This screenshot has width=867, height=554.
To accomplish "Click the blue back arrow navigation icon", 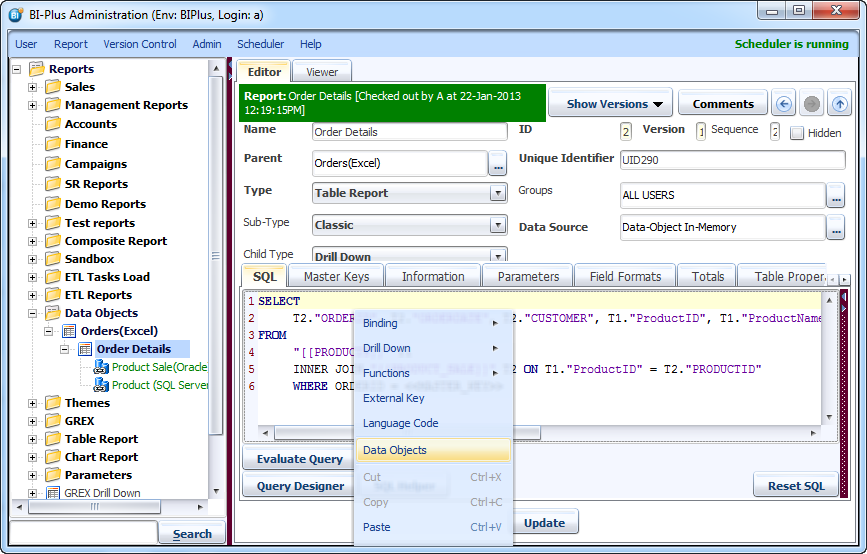I will (x=785, y=104).
